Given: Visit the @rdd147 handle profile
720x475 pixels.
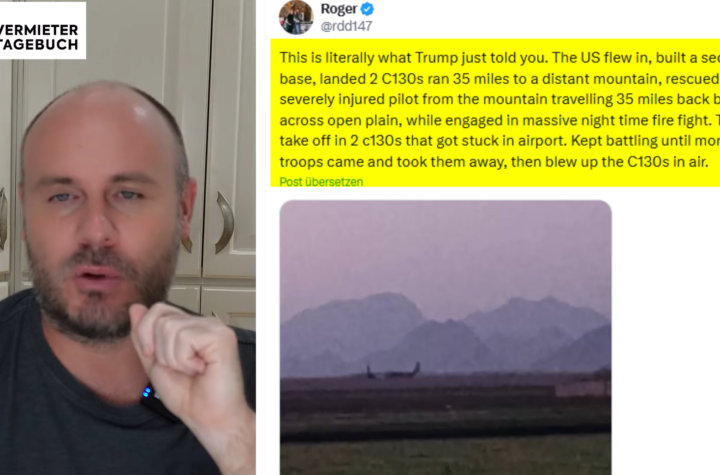Looking at the screenshot, I should tap(346, 26).
